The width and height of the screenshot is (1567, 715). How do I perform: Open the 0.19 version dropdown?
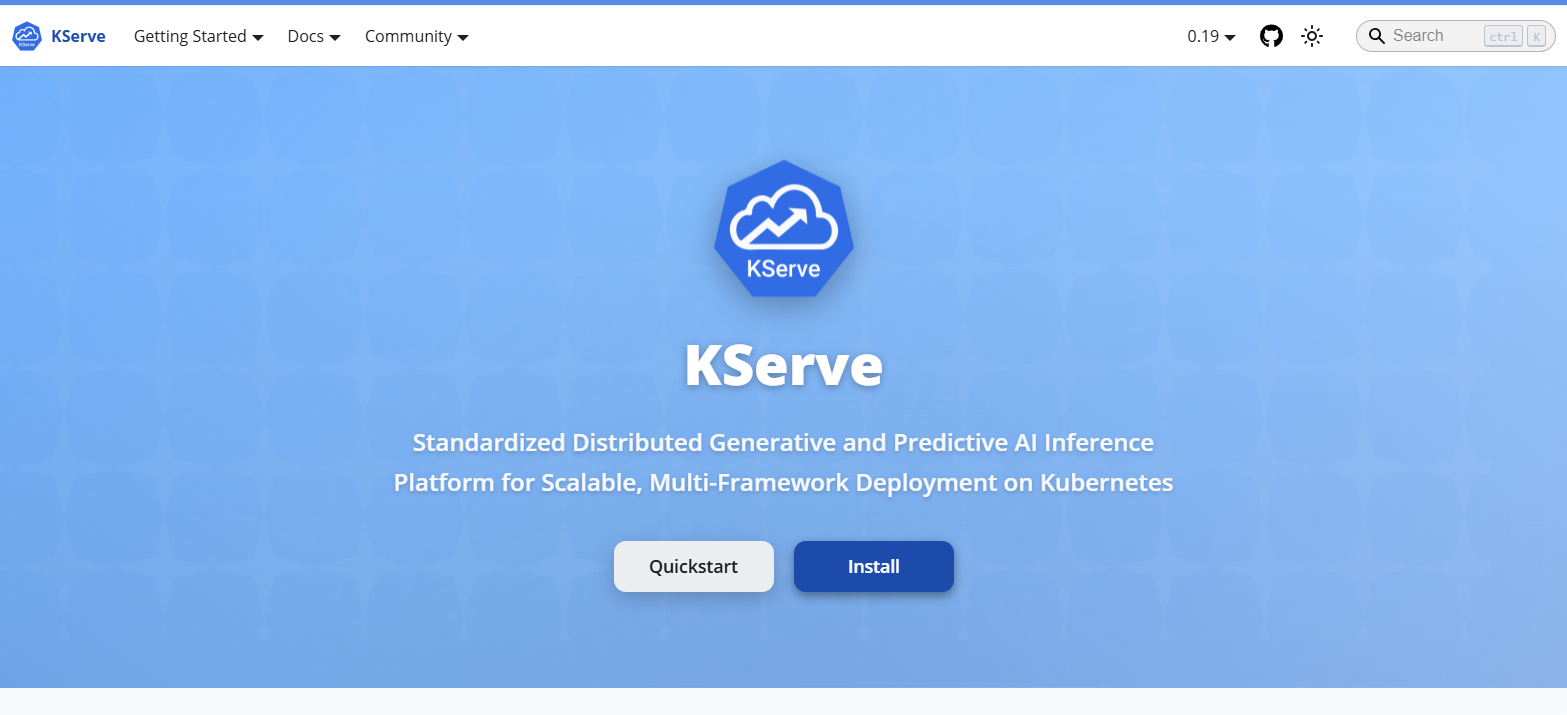pos(1211,36)
